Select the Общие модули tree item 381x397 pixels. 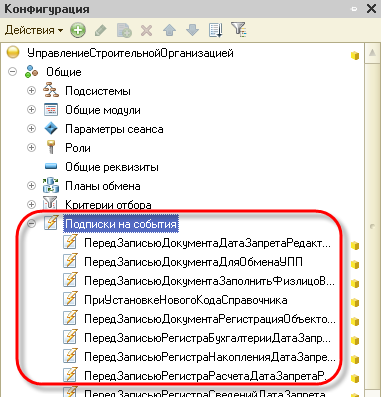[x=103, y=110]
